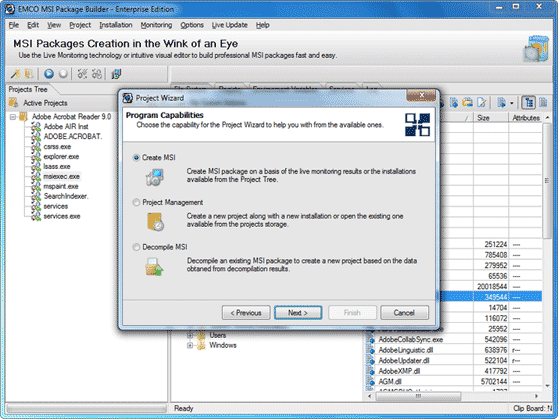Click the computer deploy icon in toolbar
The height and width of the screenshot is (419, 558).
[116, 74]
